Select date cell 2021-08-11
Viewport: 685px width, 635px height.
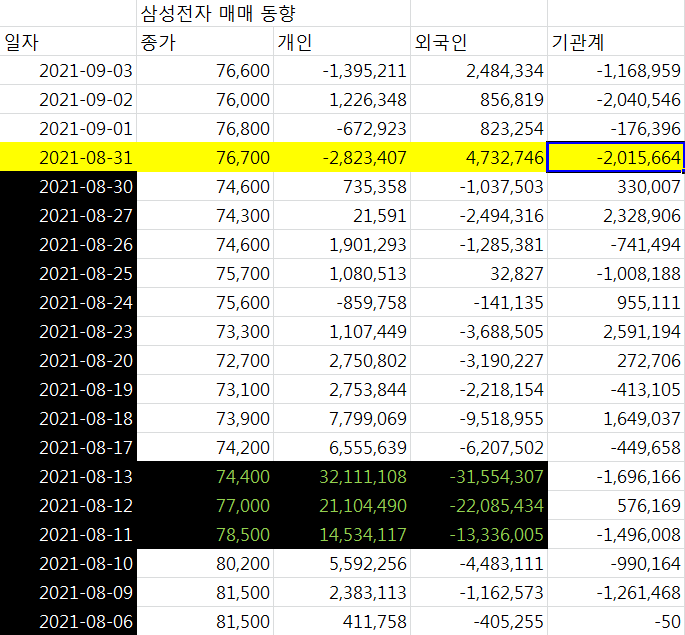pos(68,534)
